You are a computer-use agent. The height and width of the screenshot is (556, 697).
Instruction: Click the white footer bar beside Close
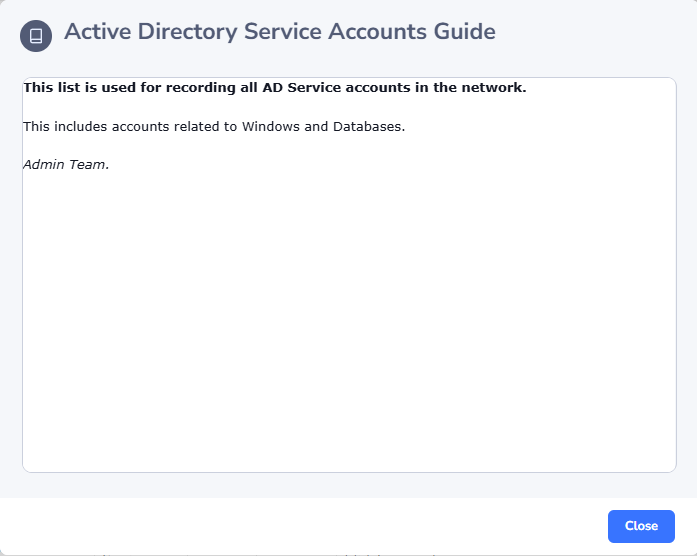click(x=300, y=526)
